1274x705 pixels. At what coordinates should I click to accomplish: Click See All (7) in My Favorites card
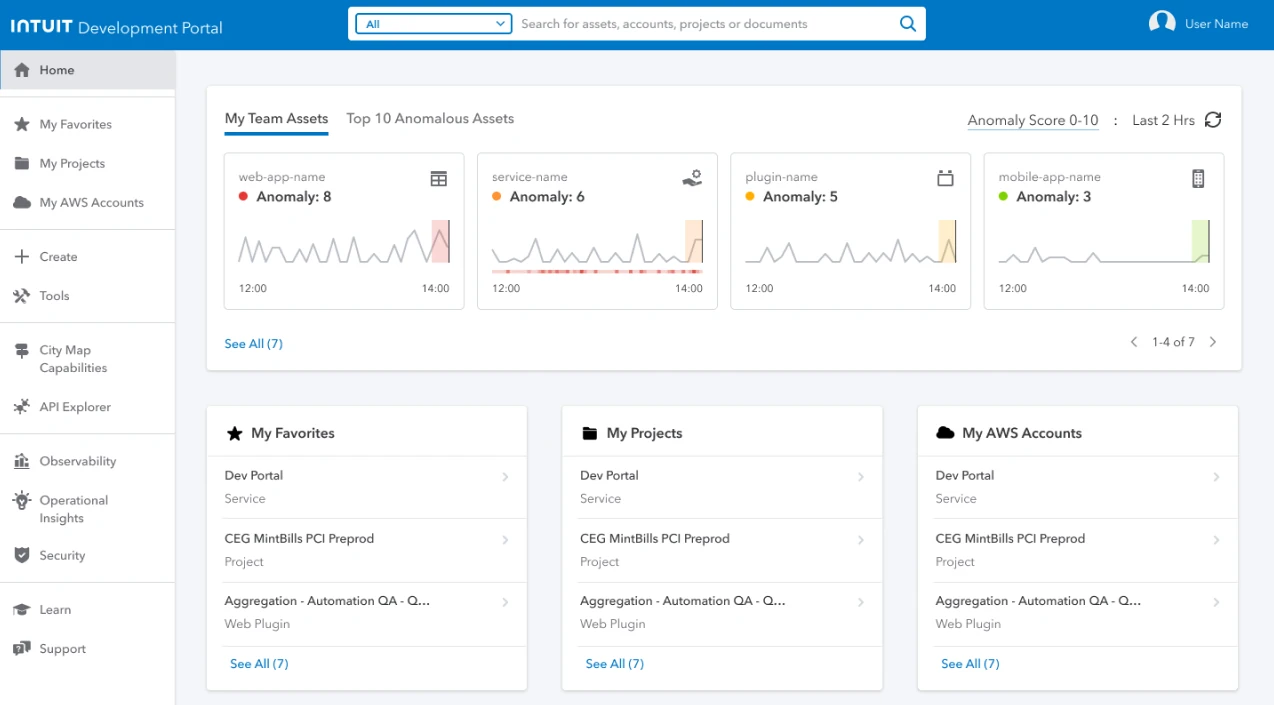click(x=259, y=664)
